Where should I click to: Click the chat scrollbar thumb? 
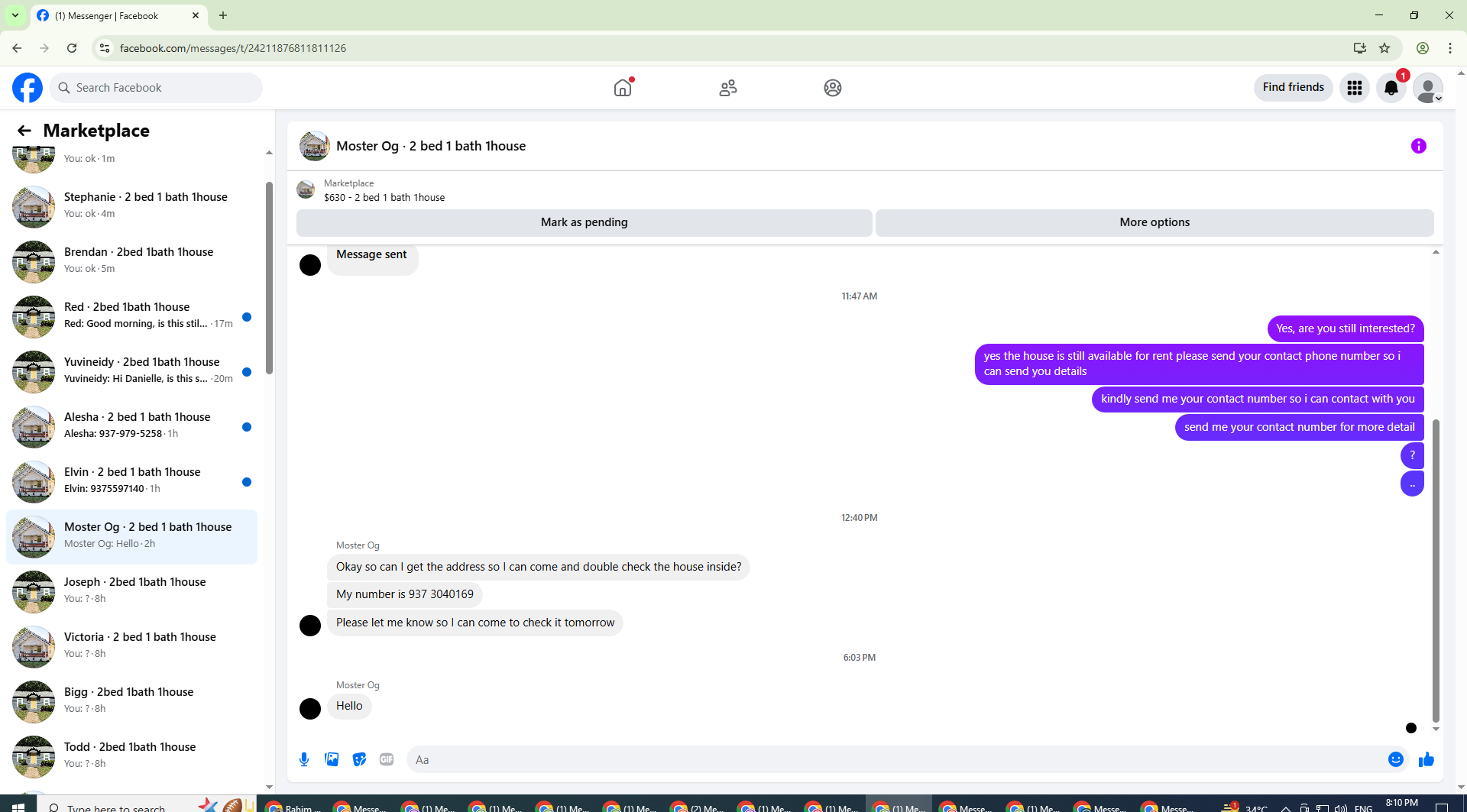coord(1436,571)
